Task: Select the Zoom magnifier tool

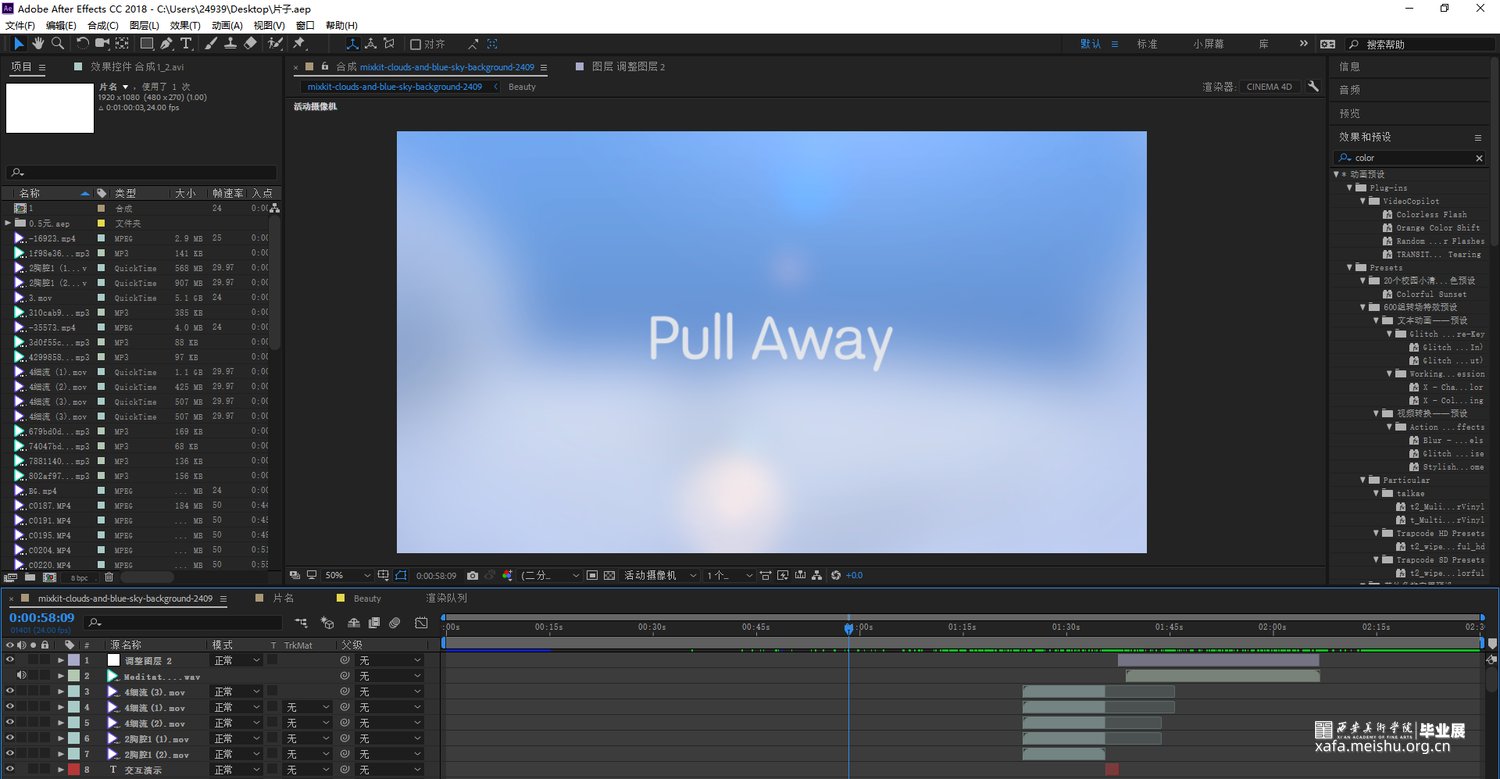Action: 58,44
